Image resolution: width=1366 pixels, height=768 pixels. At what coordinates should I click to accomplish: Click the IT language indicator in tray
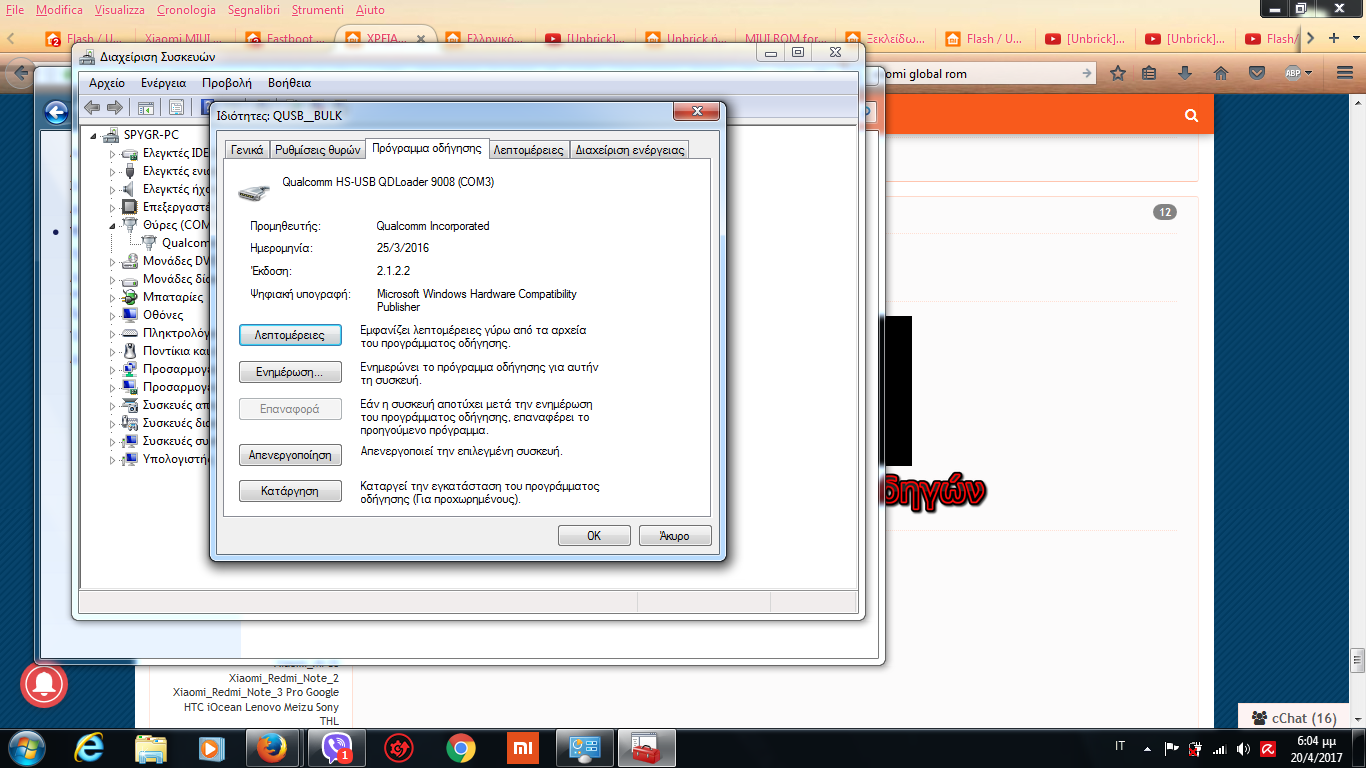(x=1120, y=746)
